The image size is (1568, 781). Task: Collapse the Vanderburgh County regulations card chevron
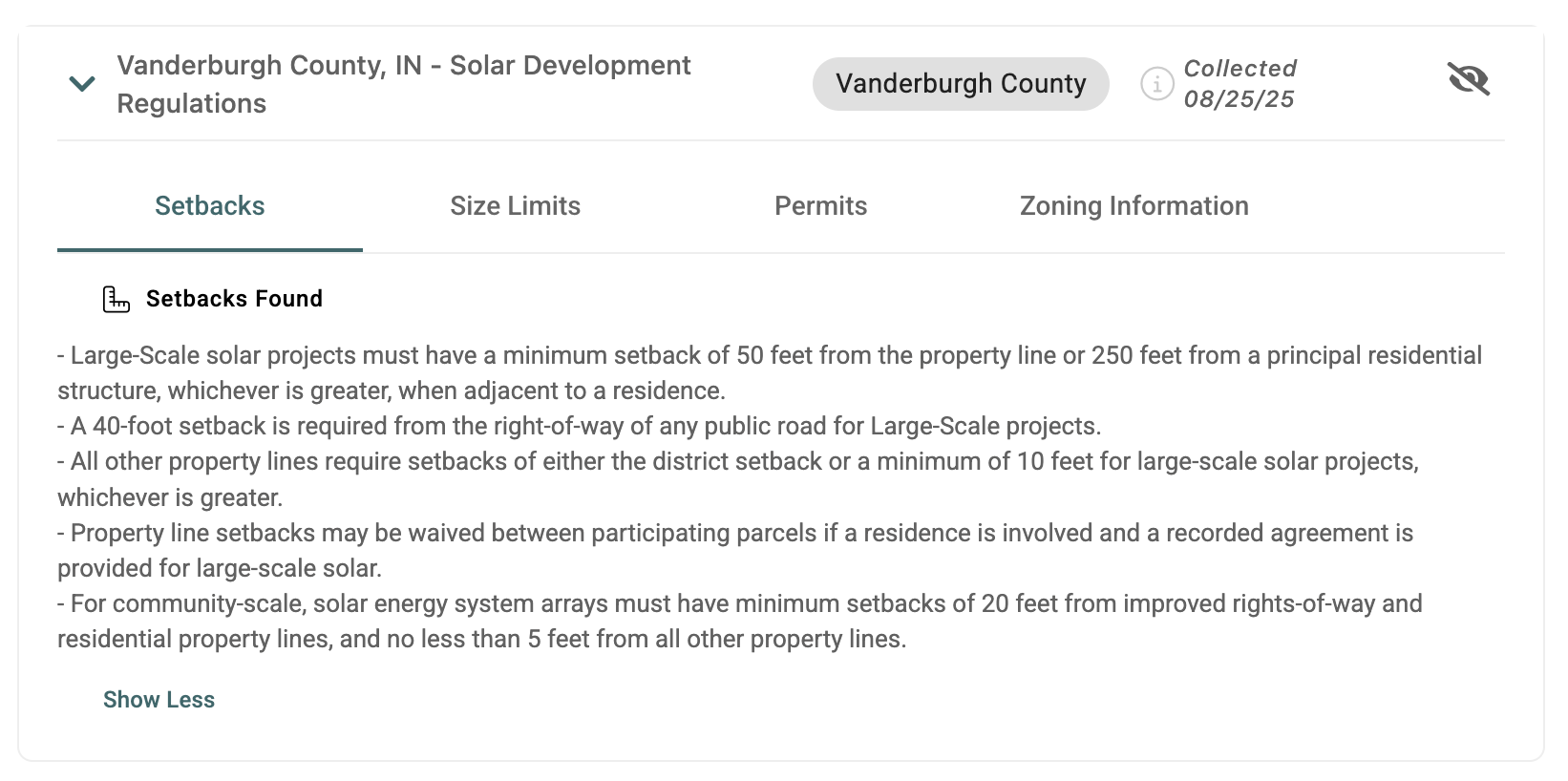tap(82, 84)
